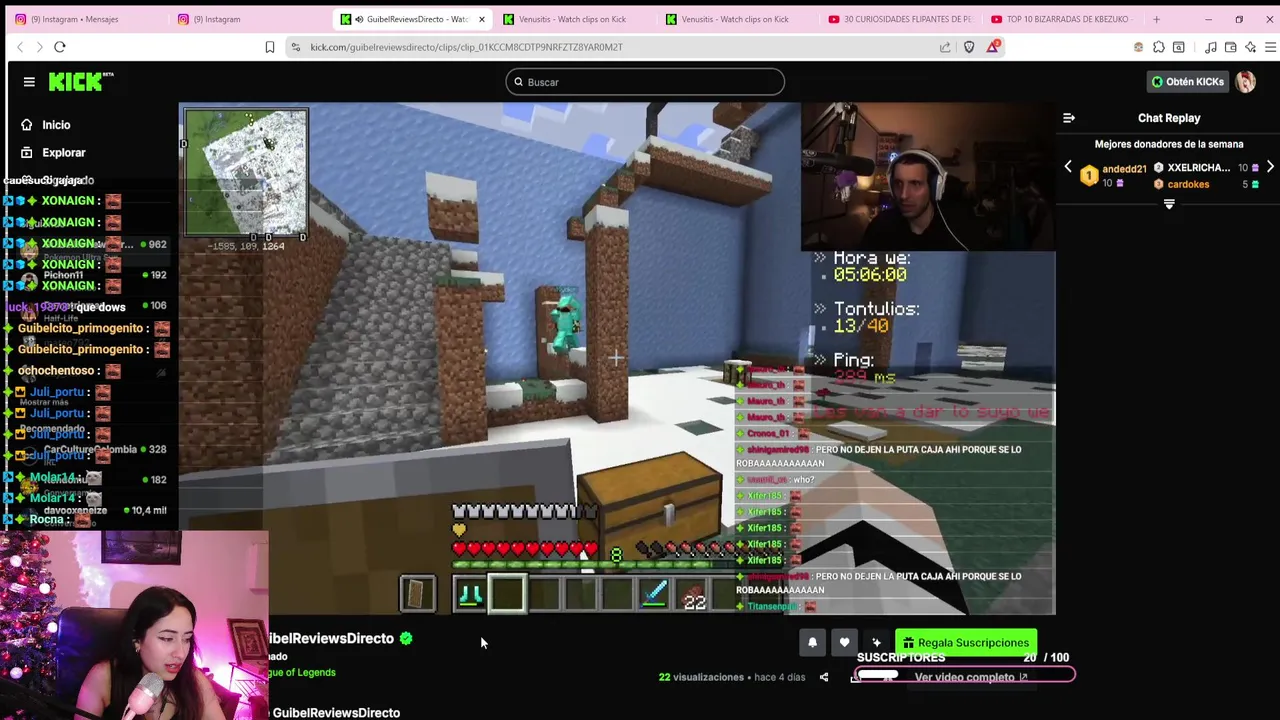Share the clip with share icon
The image size is (1280, 720).
824,677
